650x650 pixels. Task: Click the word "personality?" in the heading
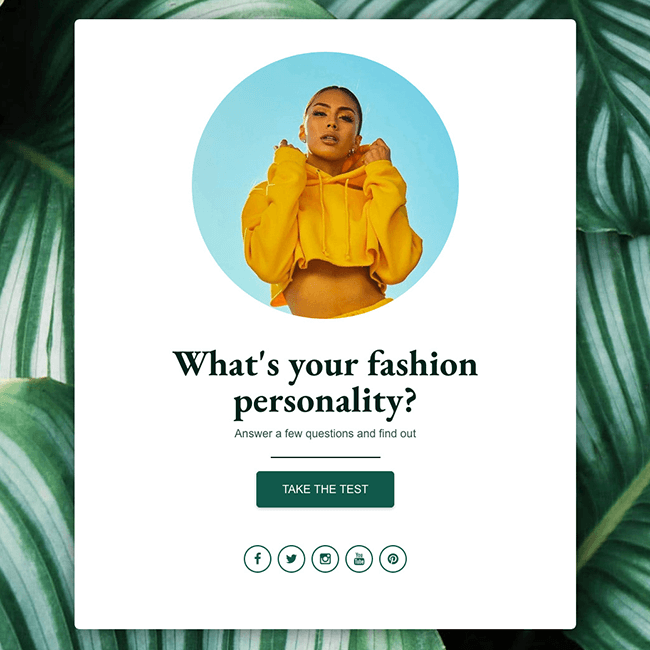tap(325, 401)
